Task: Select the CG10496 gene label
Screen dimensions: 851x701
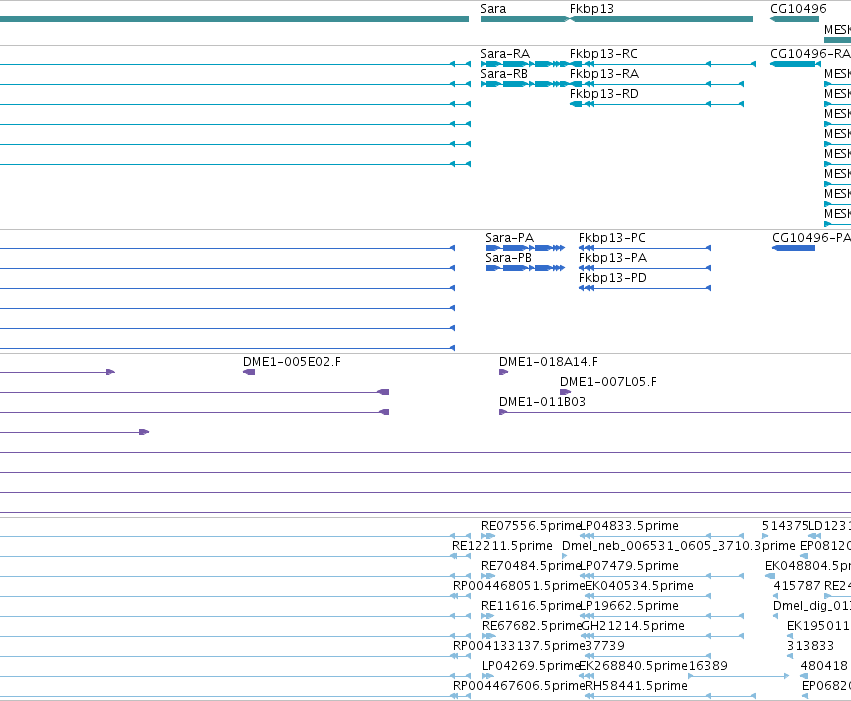Action: (x=798, y=9)
